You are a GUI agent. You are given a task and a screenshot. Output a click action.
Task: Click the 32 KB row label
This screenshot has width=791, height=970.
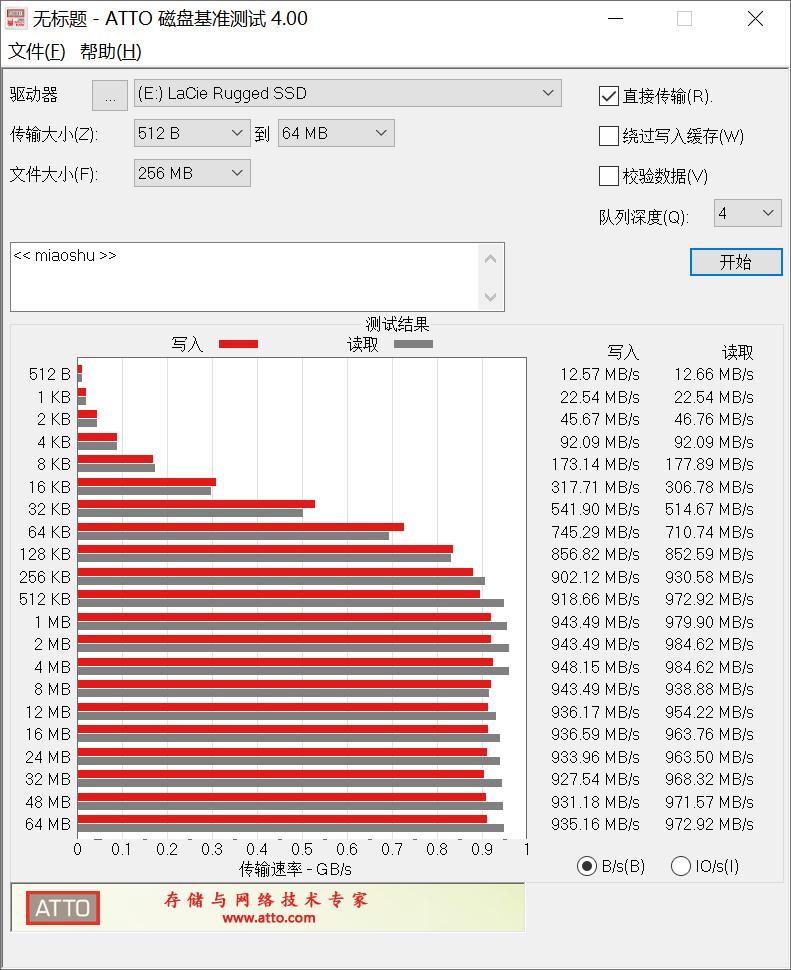[49, 509]
